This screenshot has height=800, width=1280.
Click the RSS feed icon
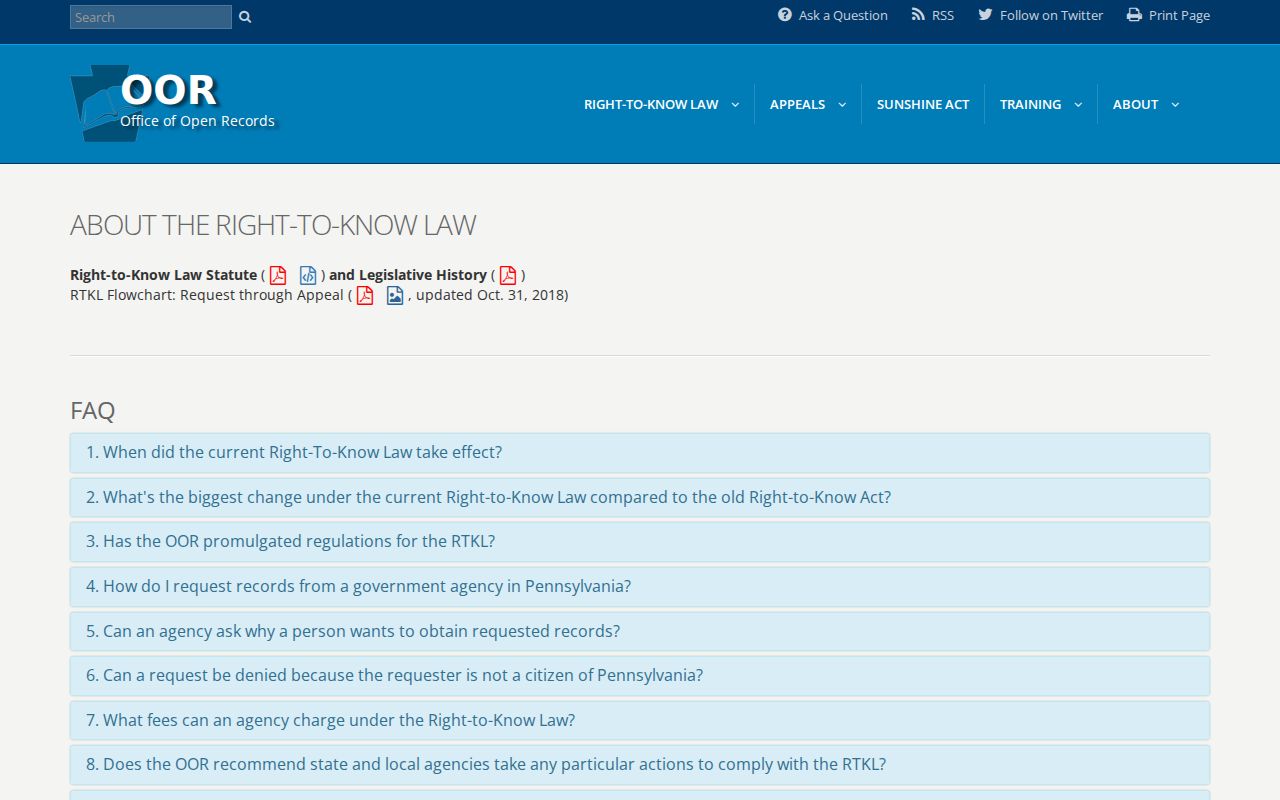pyautogui.click(x=918, y=15)
